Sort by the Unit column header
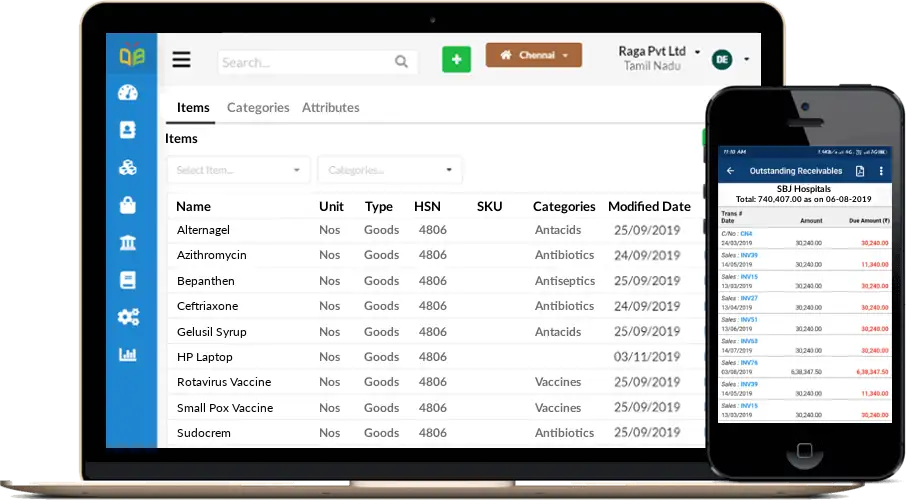The width and height of the screenshot is (910, 500). pyautogui.click(x=331, y=206)
